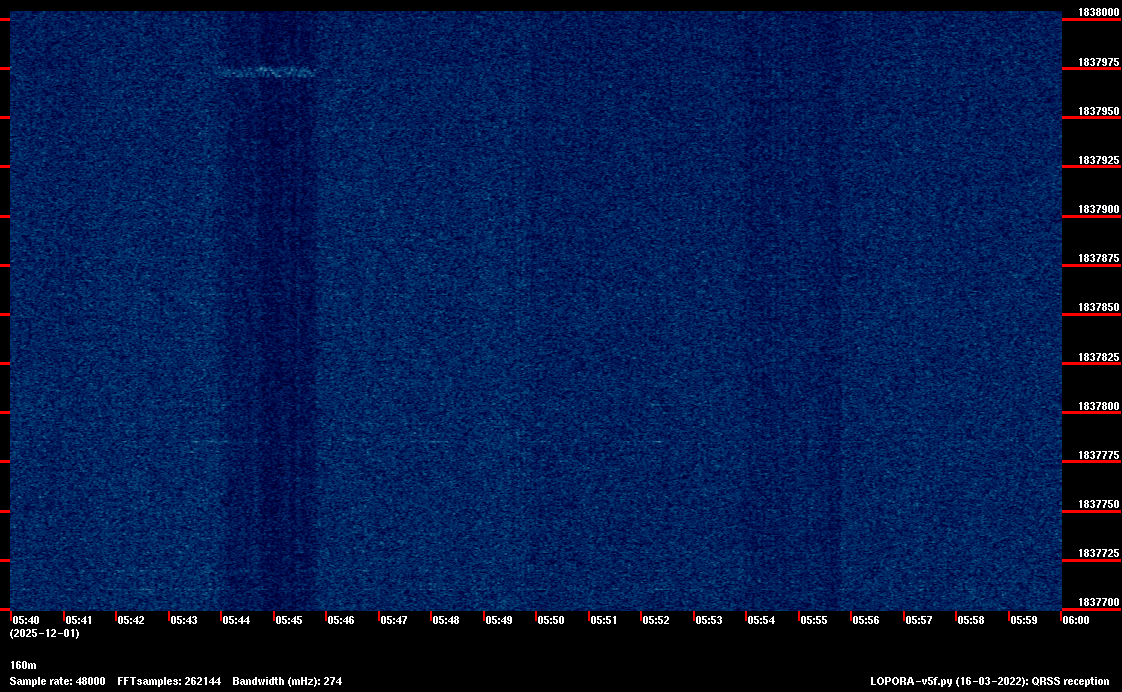This screenshot has height=692, width=1122.
Task: Click the 1837775 frequency label
Action: 1098,455
